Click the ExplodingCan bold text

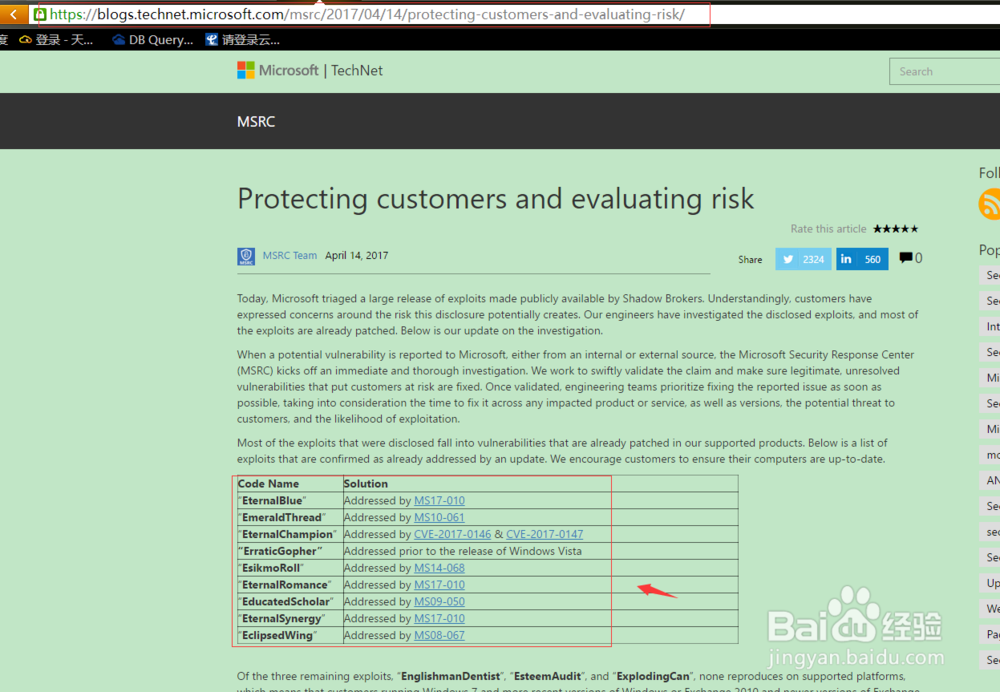(653, 676)
